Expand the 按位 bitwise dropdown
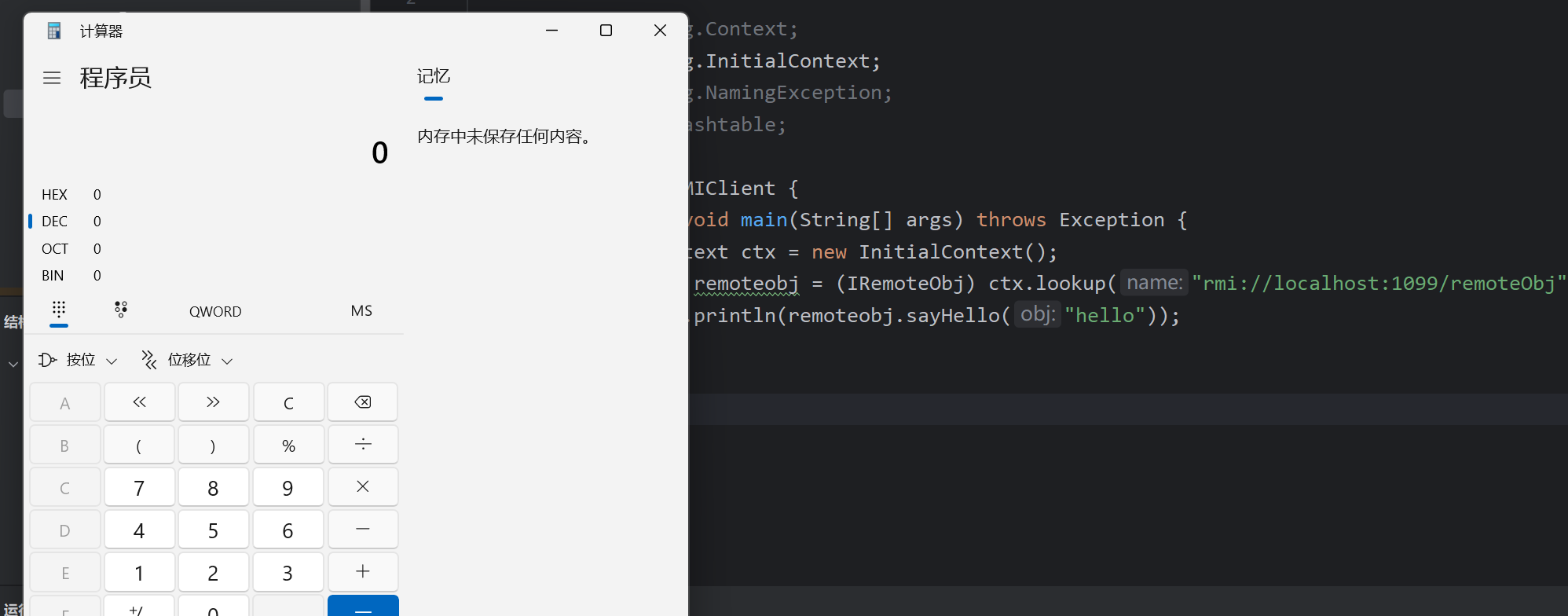The height and width of the screenshot is (616, 1568). coord(78,360)
